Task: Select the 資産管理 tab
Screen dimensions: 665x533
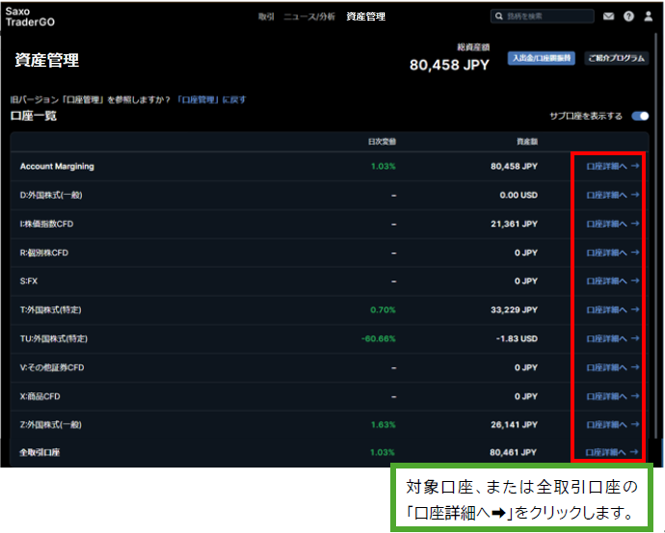Action: tap(366, 17)
